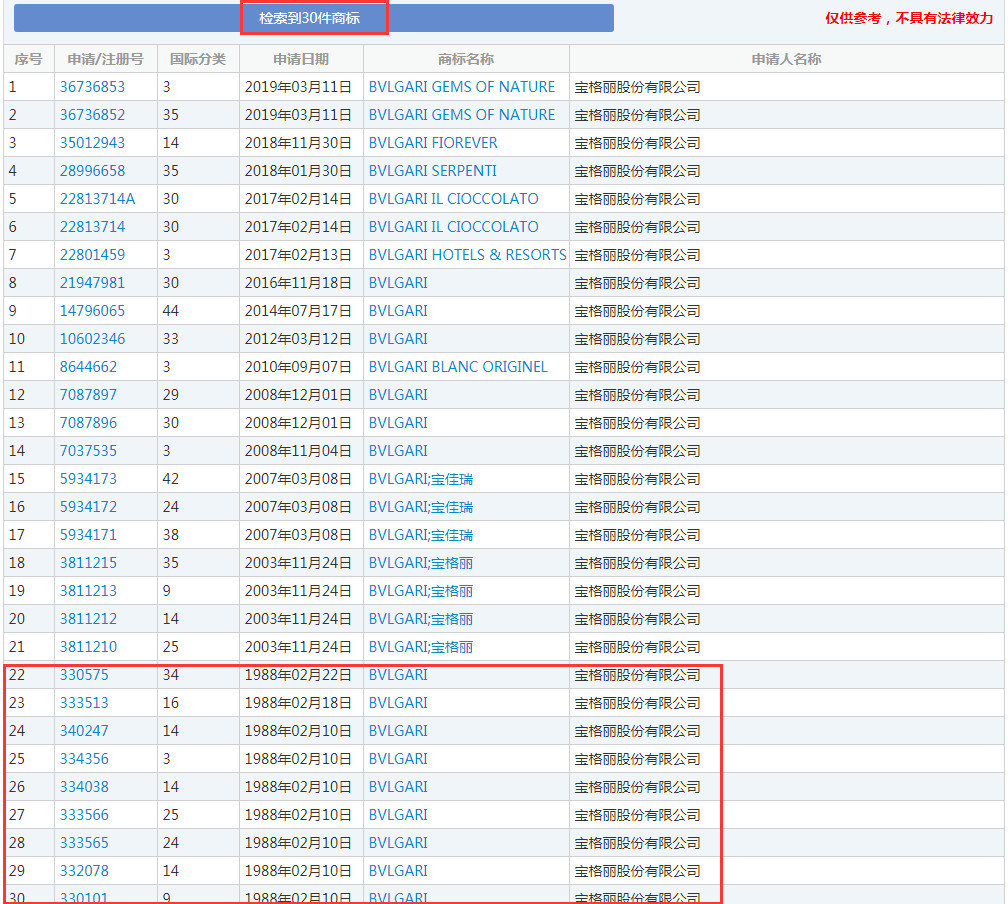Click the 申请日期 column header
This screenshot has height=904, width=1008.
pos(300,59)
